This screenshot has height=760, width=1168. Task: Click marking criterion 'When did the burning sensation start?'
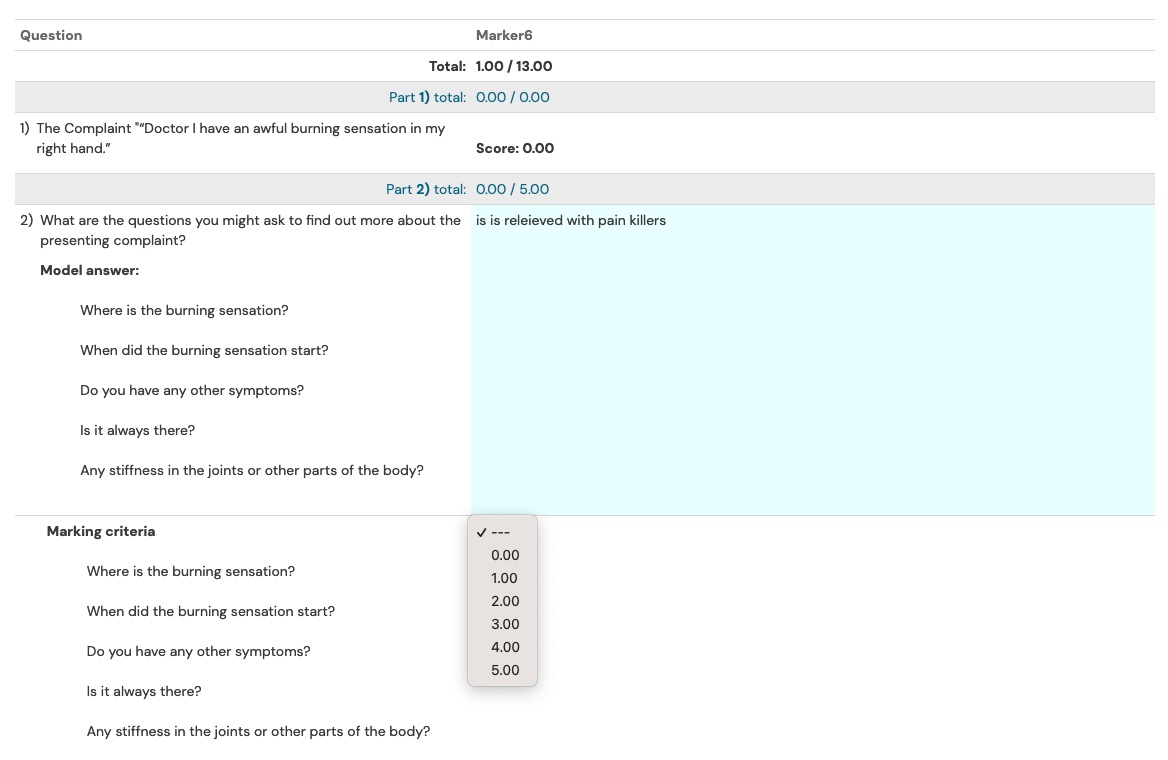pyautogui.click(x=211, y=611)
